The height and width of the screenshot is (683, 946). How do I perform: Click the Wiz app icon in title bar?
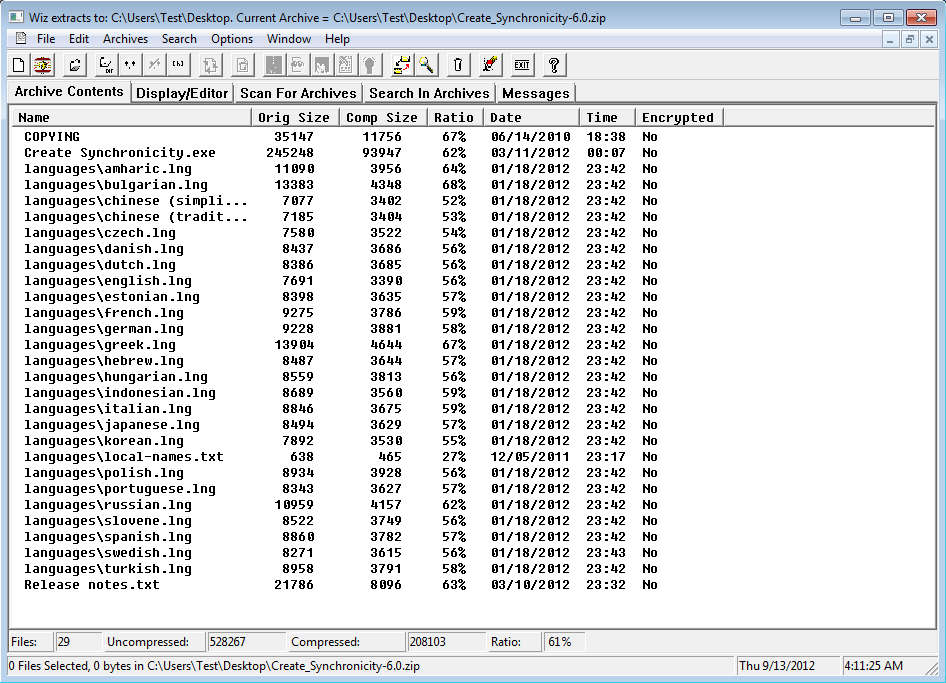coord(16,17)
